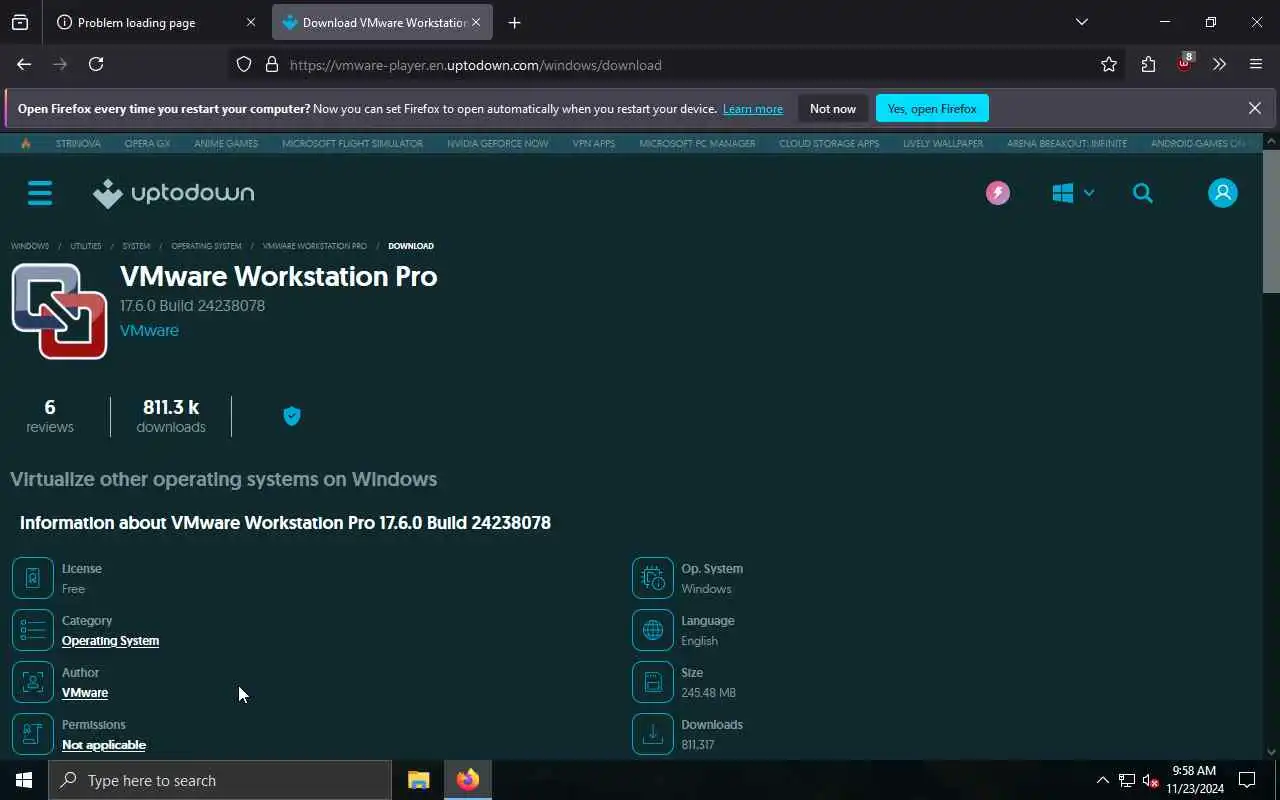Open CLOUD STORAGE APPS in top bar

pyautogui.click(x=829, y=144)
